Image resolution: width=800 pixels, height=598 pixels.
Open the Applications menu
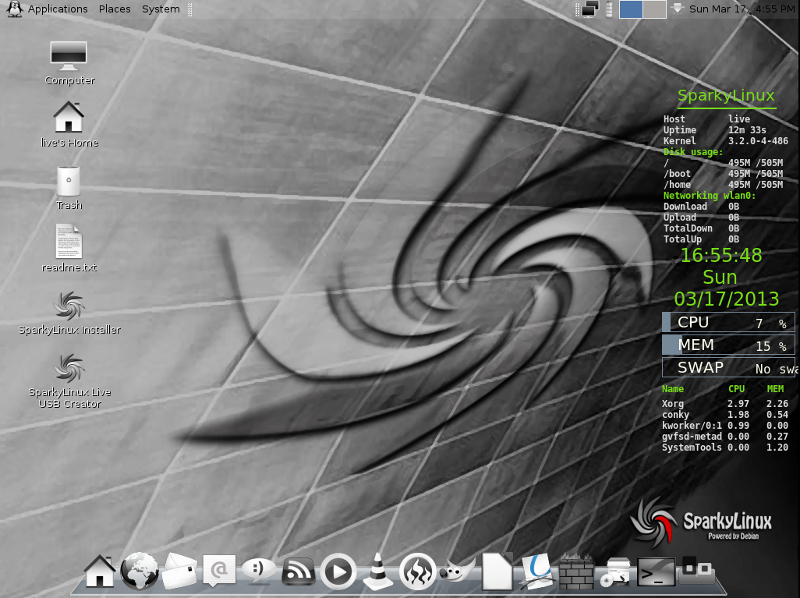tap(57, 8)
